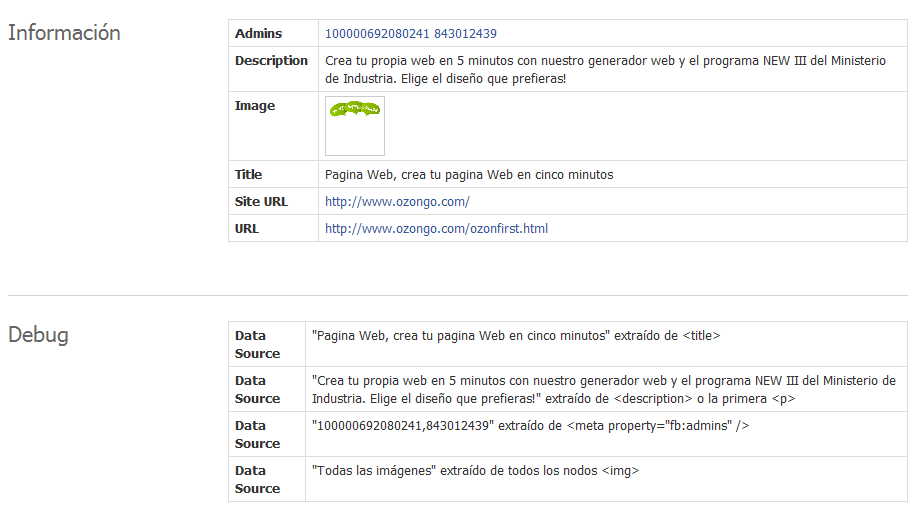Image resolution: width=917 pixels, height=529 pixels.
Task: Click debug text ending 'extraído de <title>'
Action: (x=516, y=336)
